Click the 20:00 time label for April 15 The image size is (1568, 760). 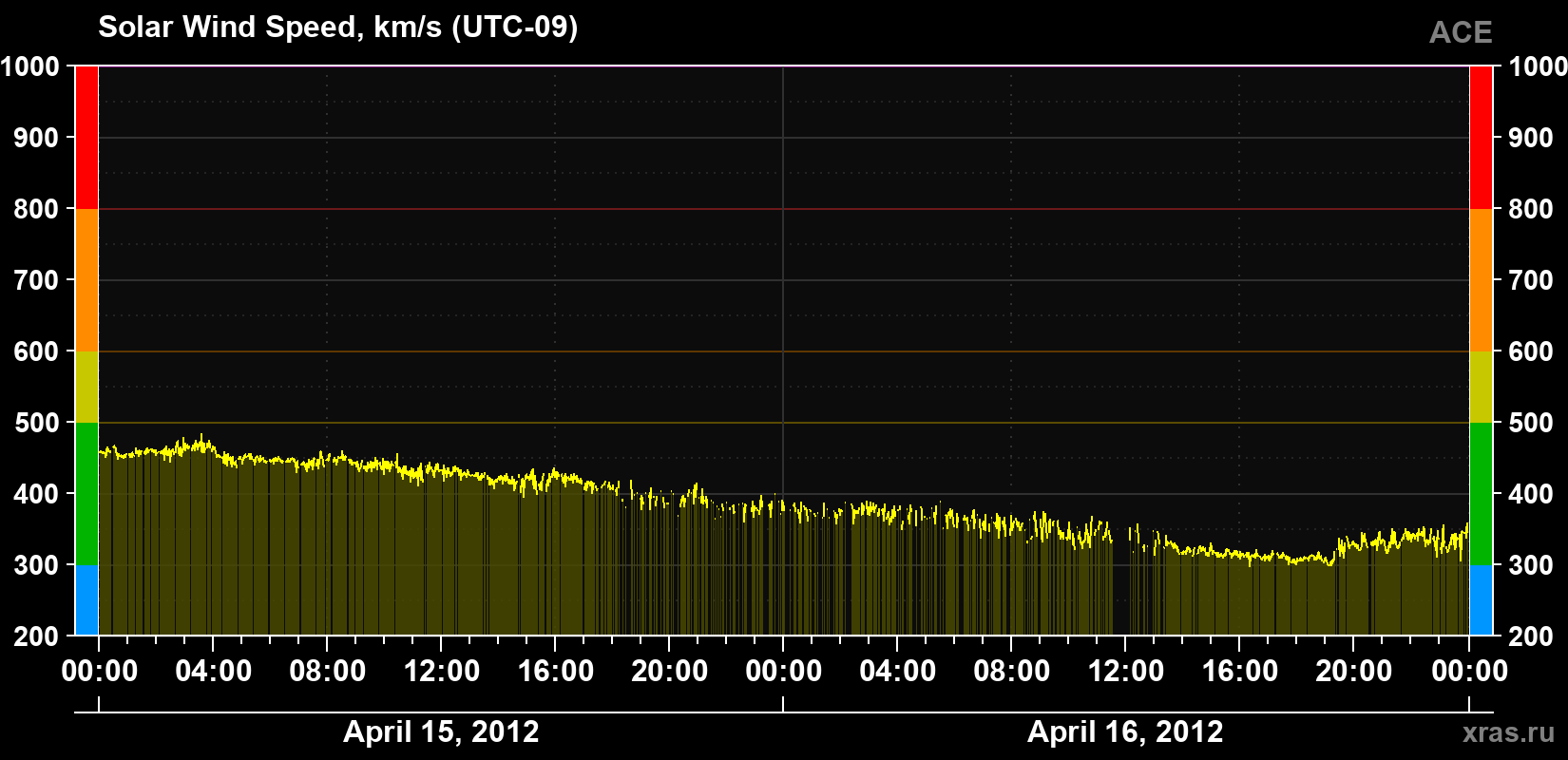[x=669, y=672]
